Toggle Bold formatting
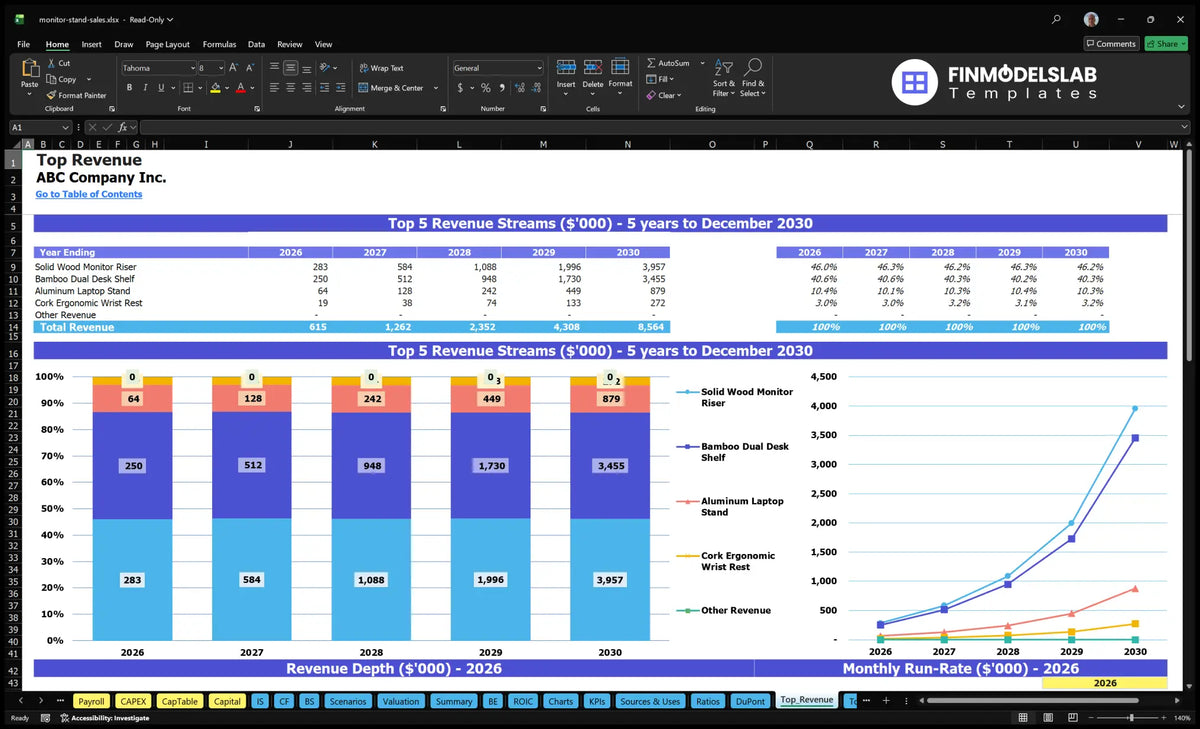 point(130,88)
